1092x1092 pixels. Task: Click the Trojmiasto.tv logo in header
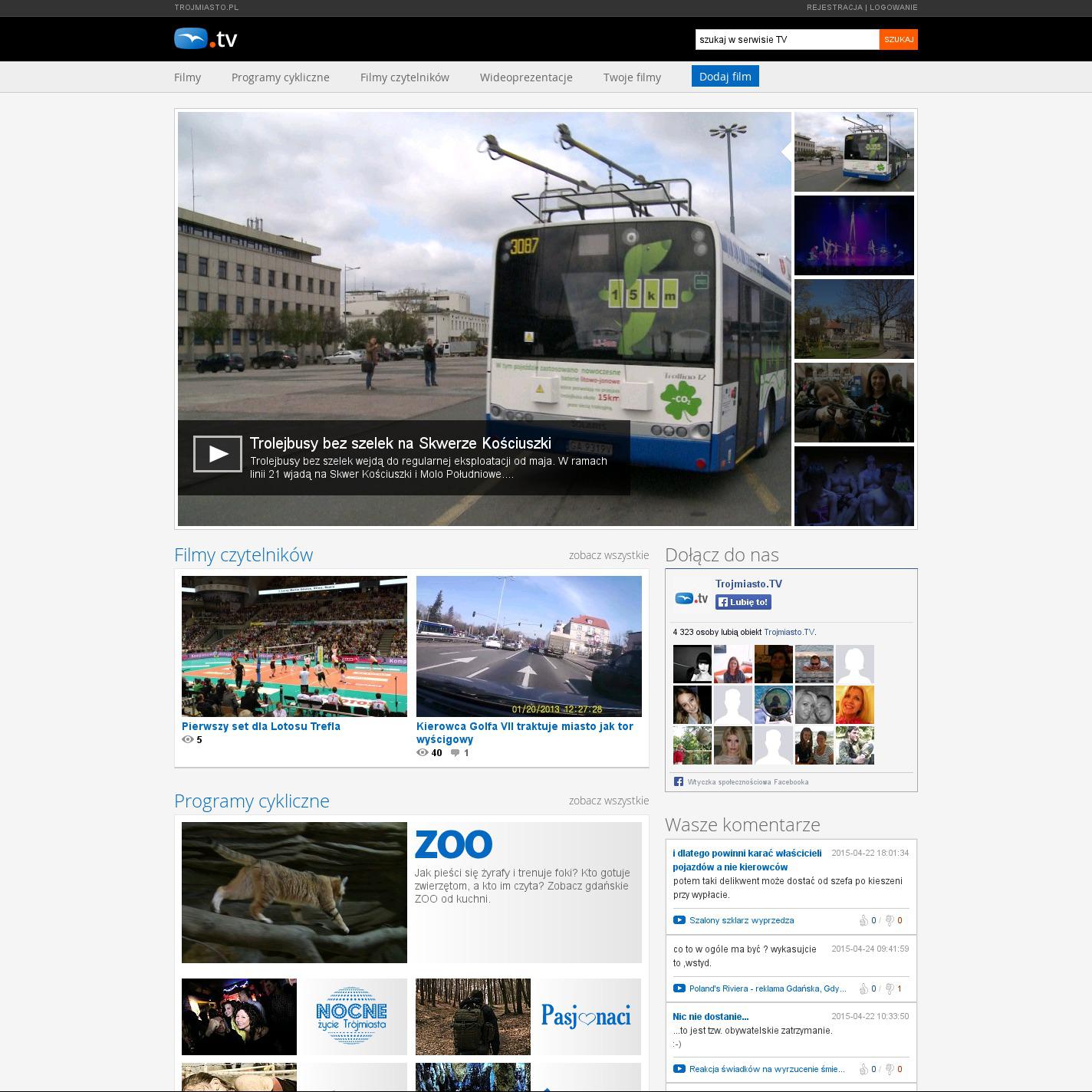pyautogui.click(x=206, y=38)
